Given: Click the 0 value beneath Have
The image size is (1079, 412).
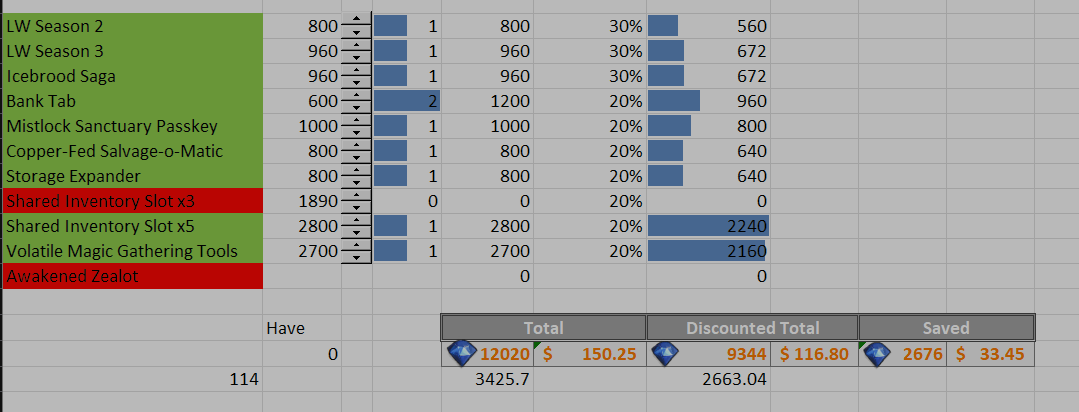Looking at the screenshot, I should tap(302, 354).
